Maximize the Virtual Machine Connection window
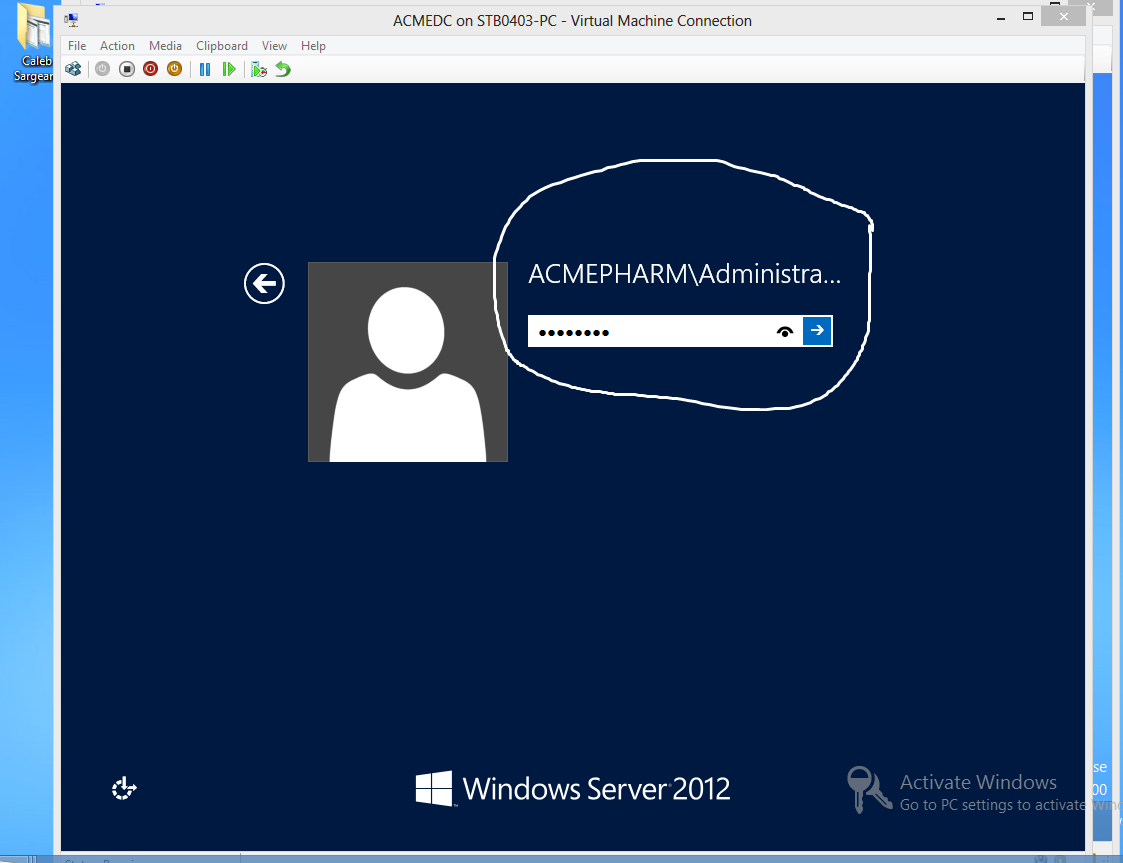Viewport: 1123px width, 863px height. 1028,16
